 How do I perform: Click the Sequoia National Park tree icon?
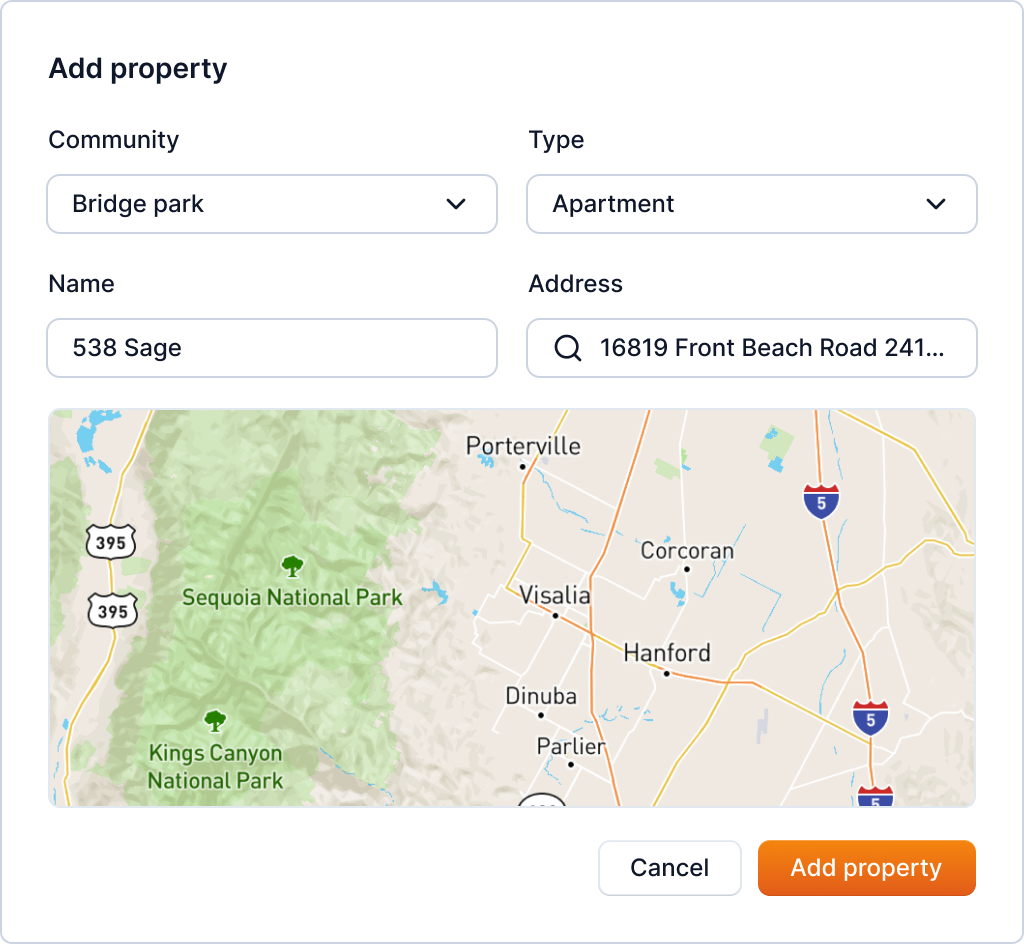point(292,567)
